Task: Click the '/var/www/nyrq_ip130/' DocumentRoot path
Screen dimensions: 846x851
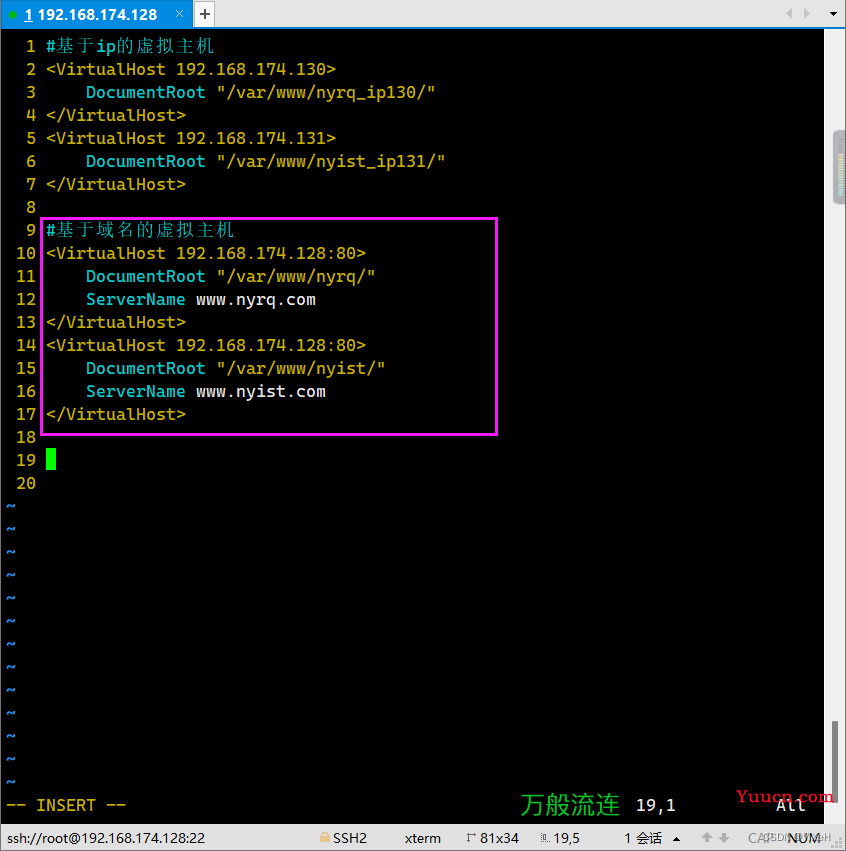Action: click(x=326, y=93)
